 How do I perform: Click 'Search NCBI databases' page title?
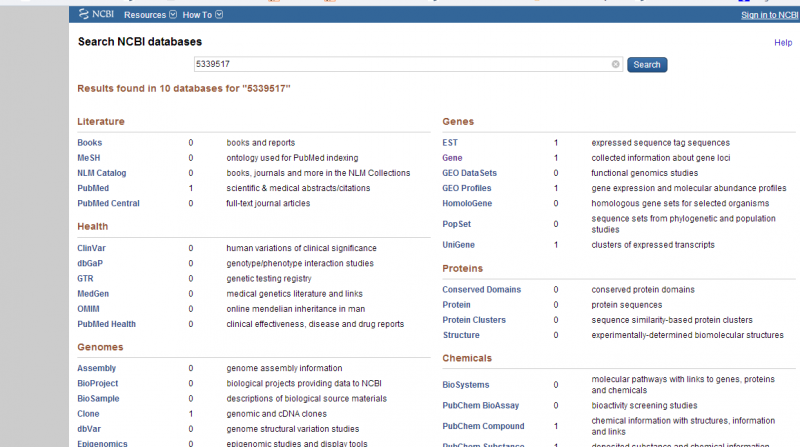coord(140,42)
